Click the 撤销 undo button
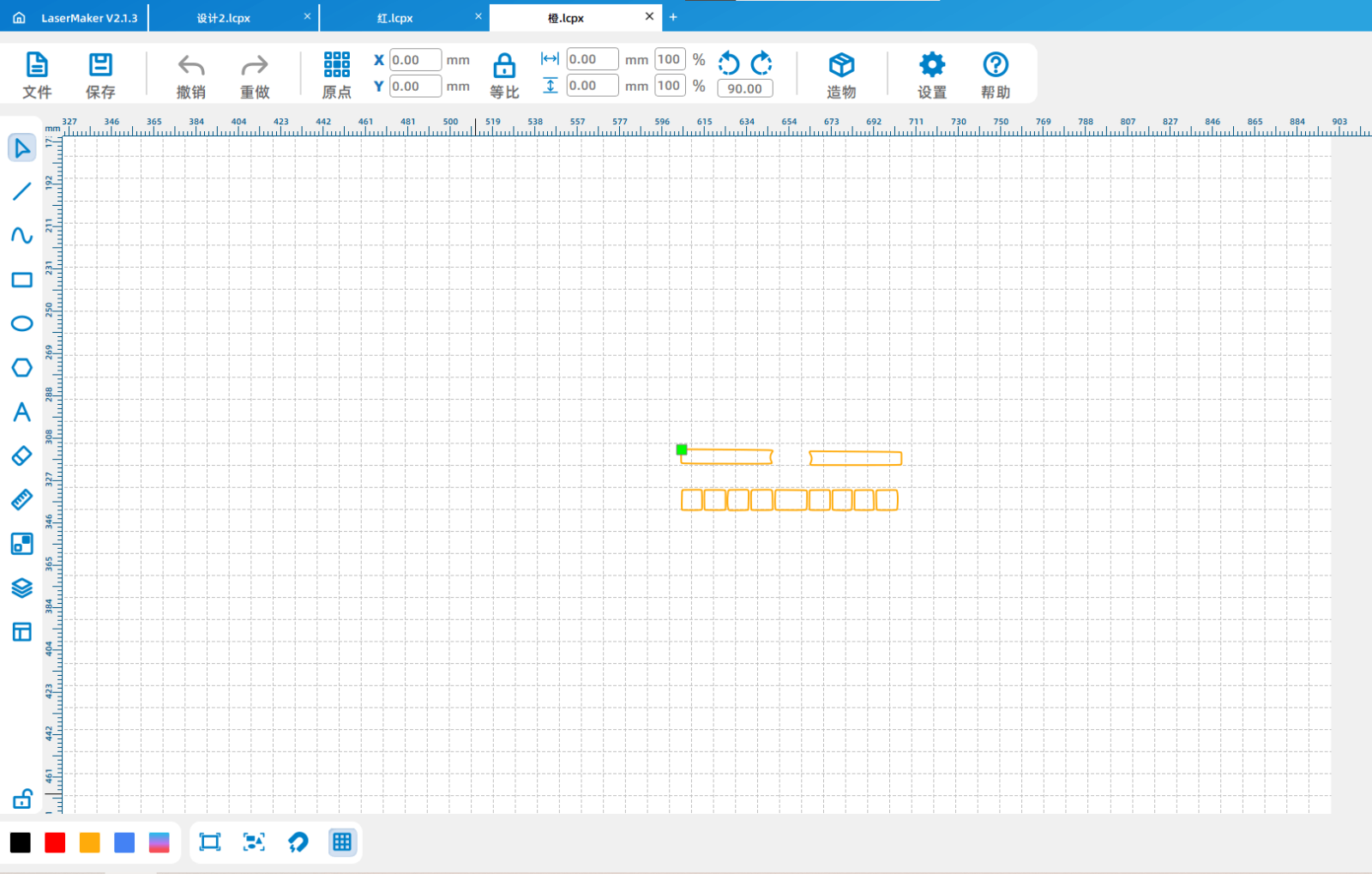This screenshot has width=1372, height=874. (190, 75)
